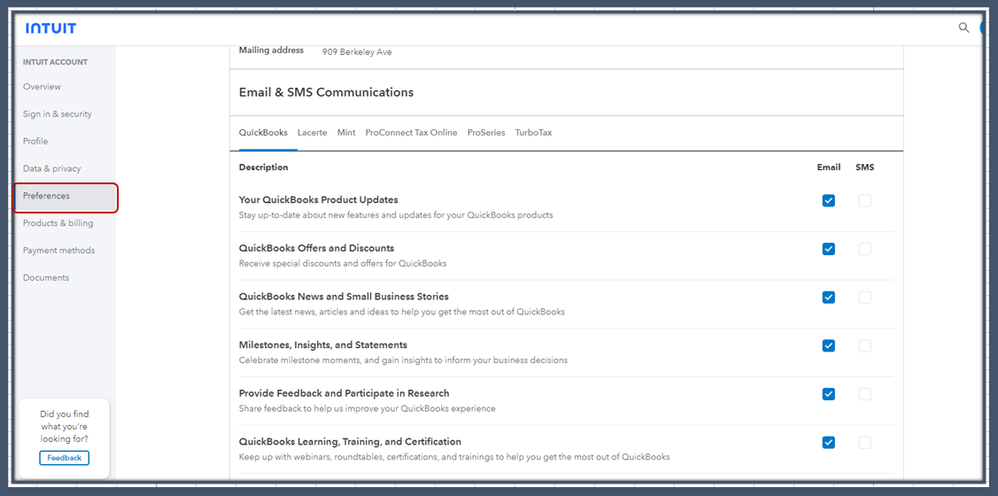
Task: Open Sign in & security
Action: pyautogui.click(x=57, y=114)
